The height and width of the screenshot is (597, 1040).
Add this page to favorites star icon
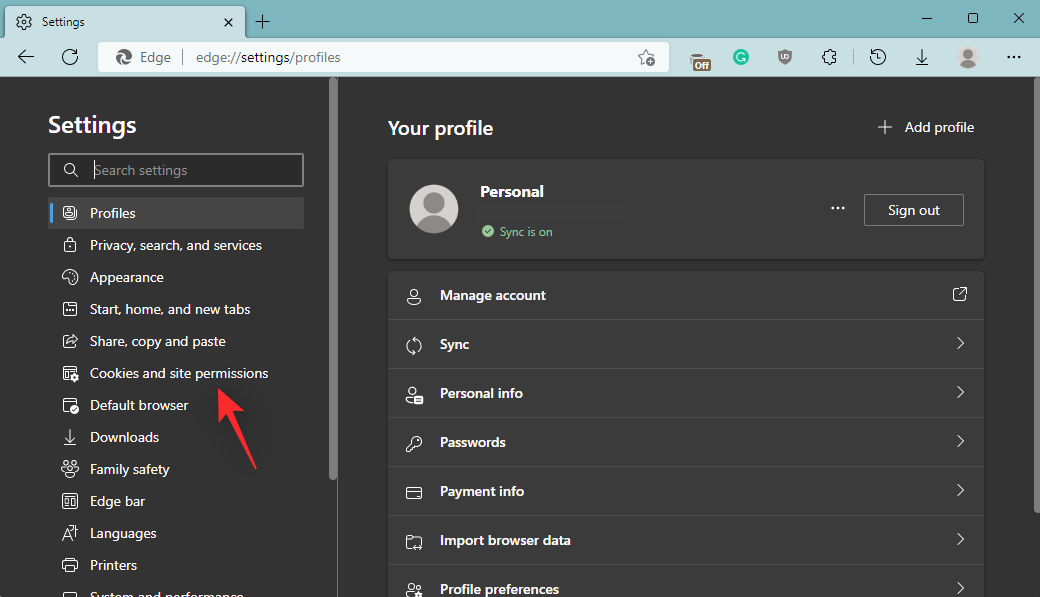click(x=646, y=57)
